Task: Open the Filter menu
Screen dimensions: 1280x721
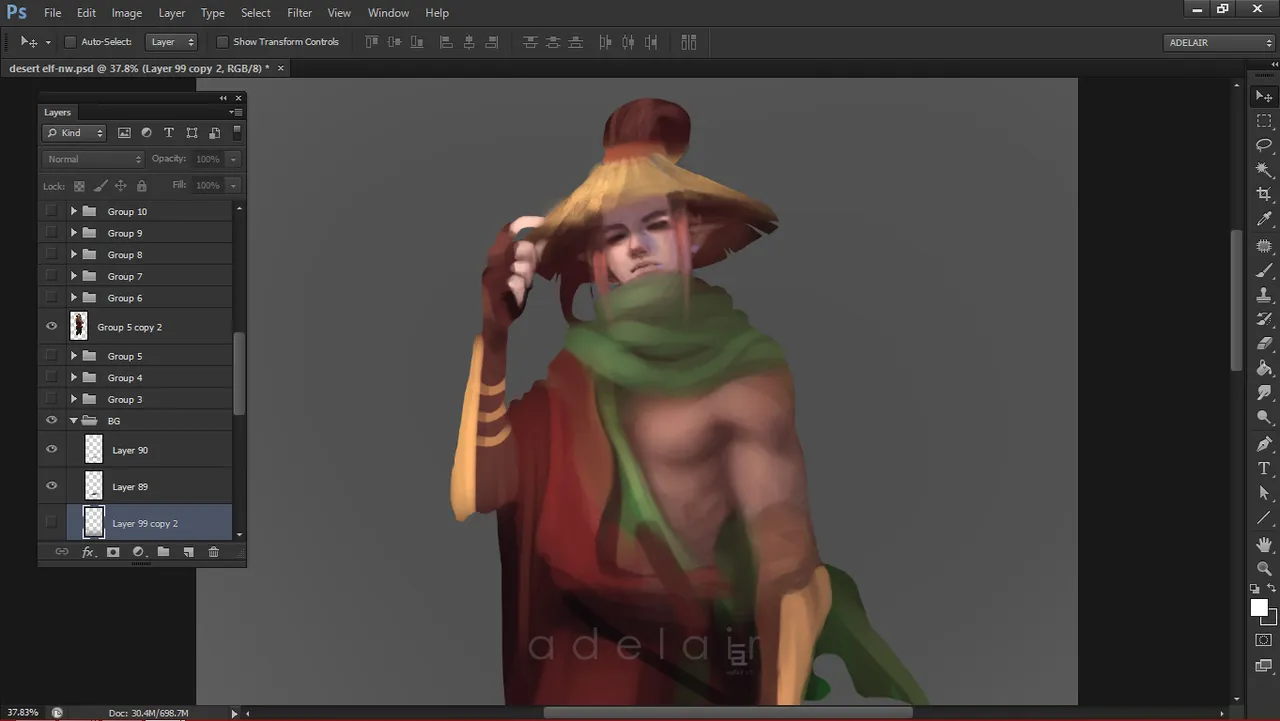Action: tap(299, 13)
